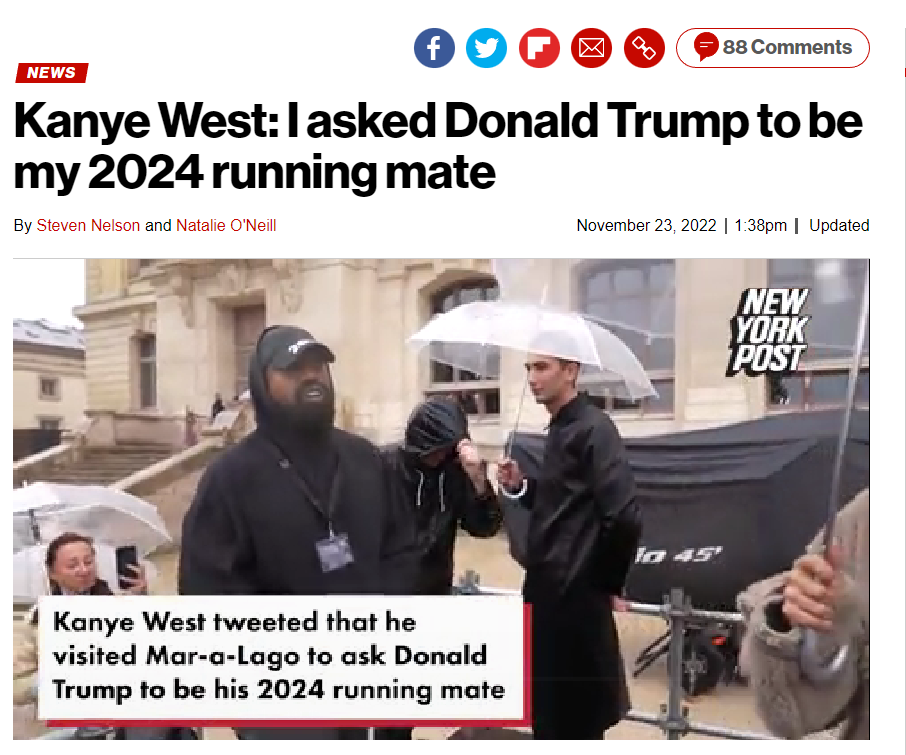
Task: Click the red comment bubble icon
Action: [x=706, y=46]
